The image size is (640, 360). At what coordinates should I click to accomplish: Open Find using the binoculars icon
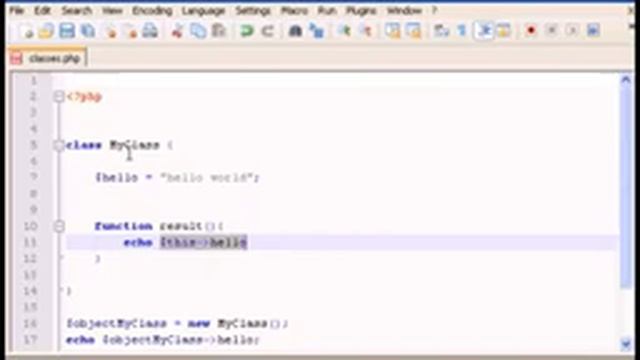tap(295, 31)
